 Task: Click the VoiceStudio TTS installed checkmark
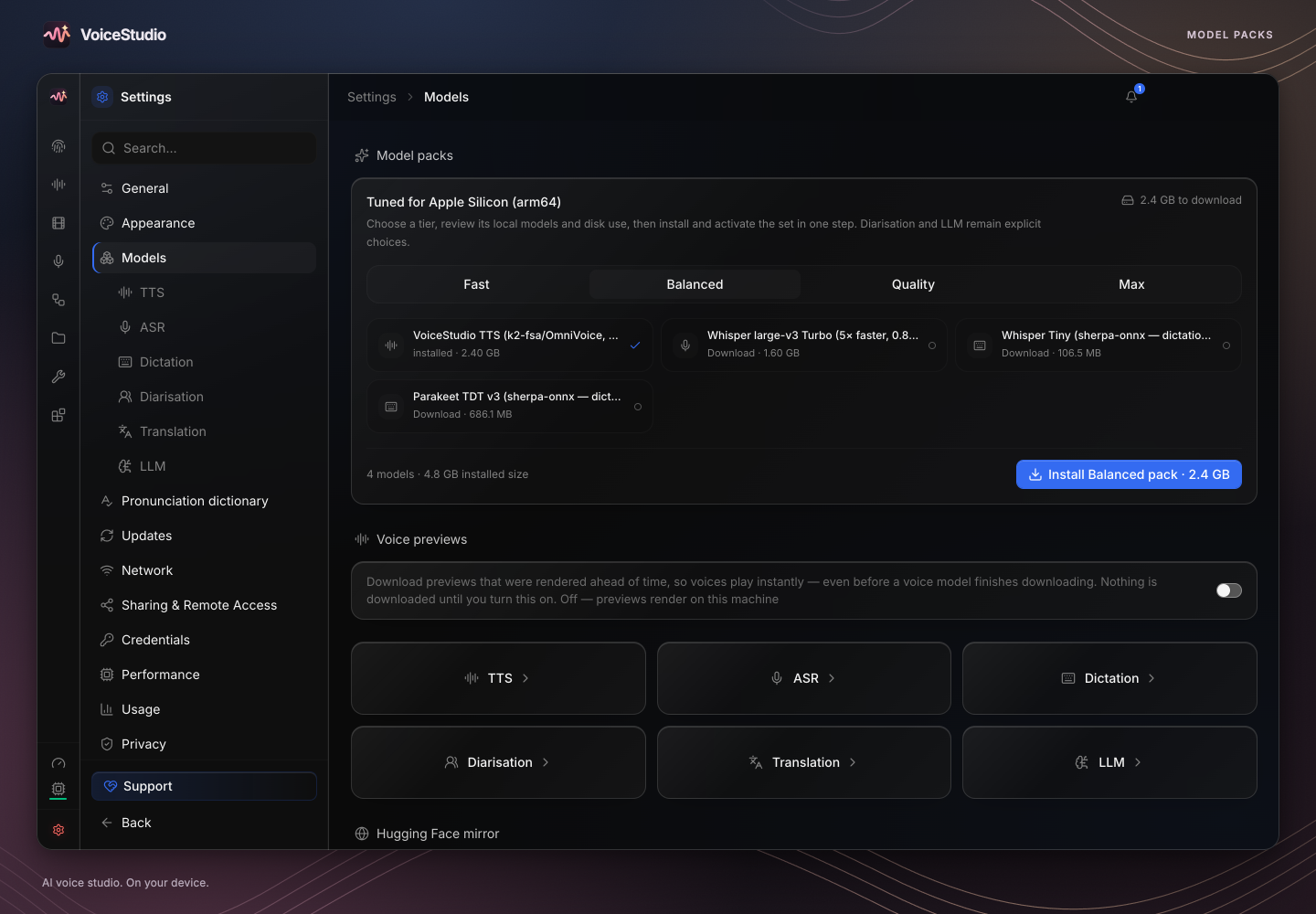click(635, 345)
